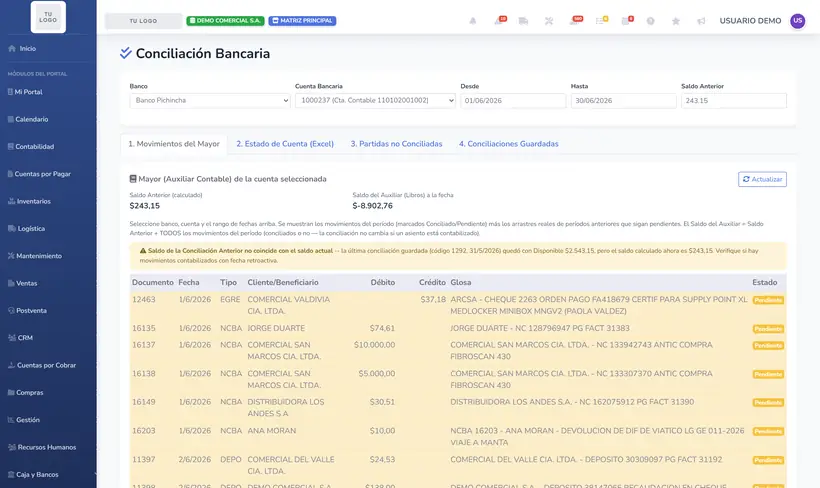Select document number 16137
The image size is (820, 488).
[144, 345]
